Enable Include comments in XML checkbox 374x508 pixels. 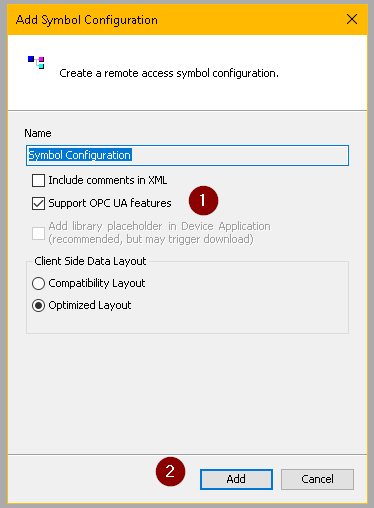pos(39,180)
